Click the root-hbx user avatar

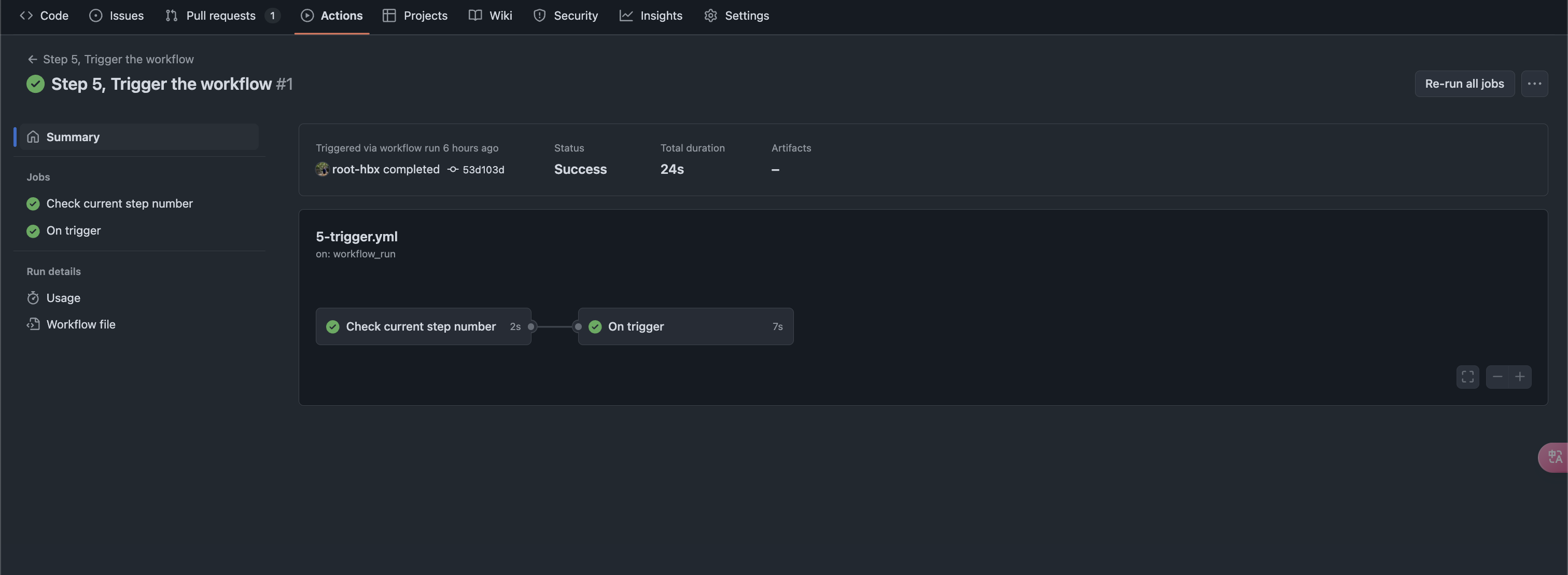click(322, 169)
